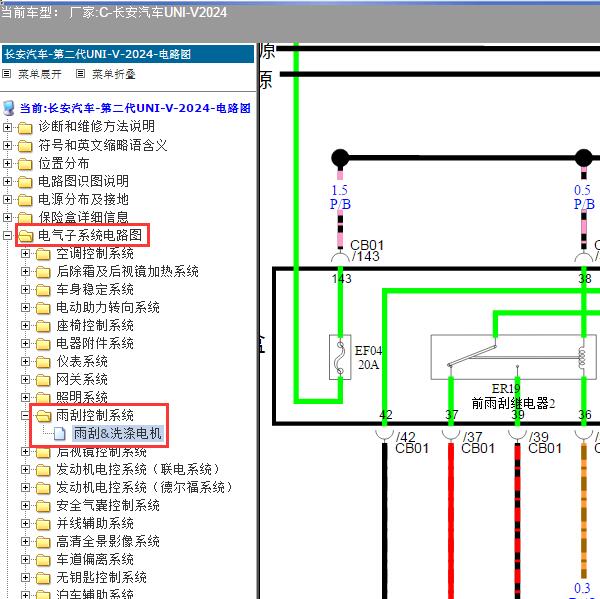Click the CB01 /42 connector label
This screenshot has height=599, width=600.
pos(412,443)
